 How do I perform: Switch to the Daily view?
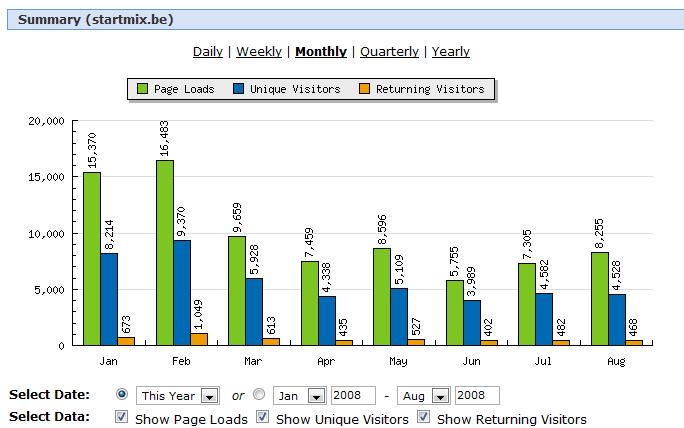(x=208, y=51)
